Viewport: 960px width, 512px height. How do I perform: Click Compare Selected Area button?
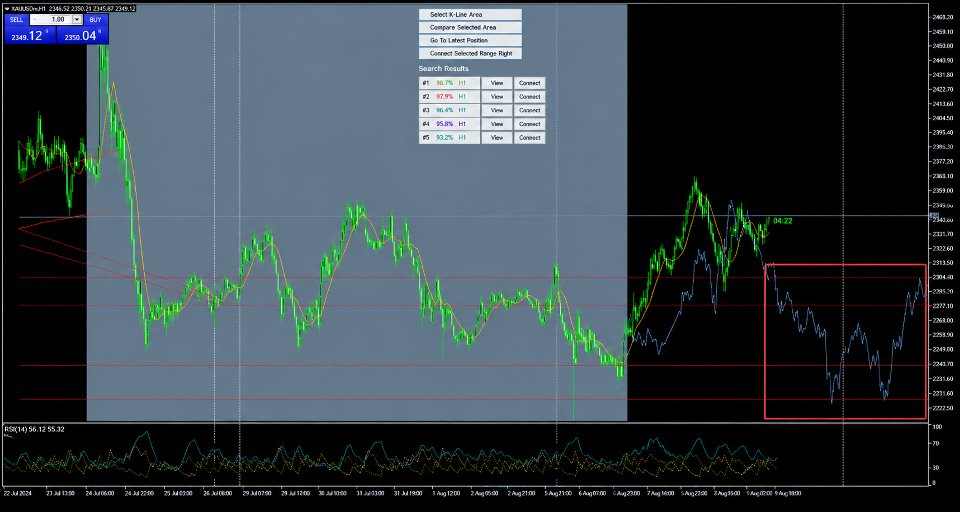click(470, 28)
